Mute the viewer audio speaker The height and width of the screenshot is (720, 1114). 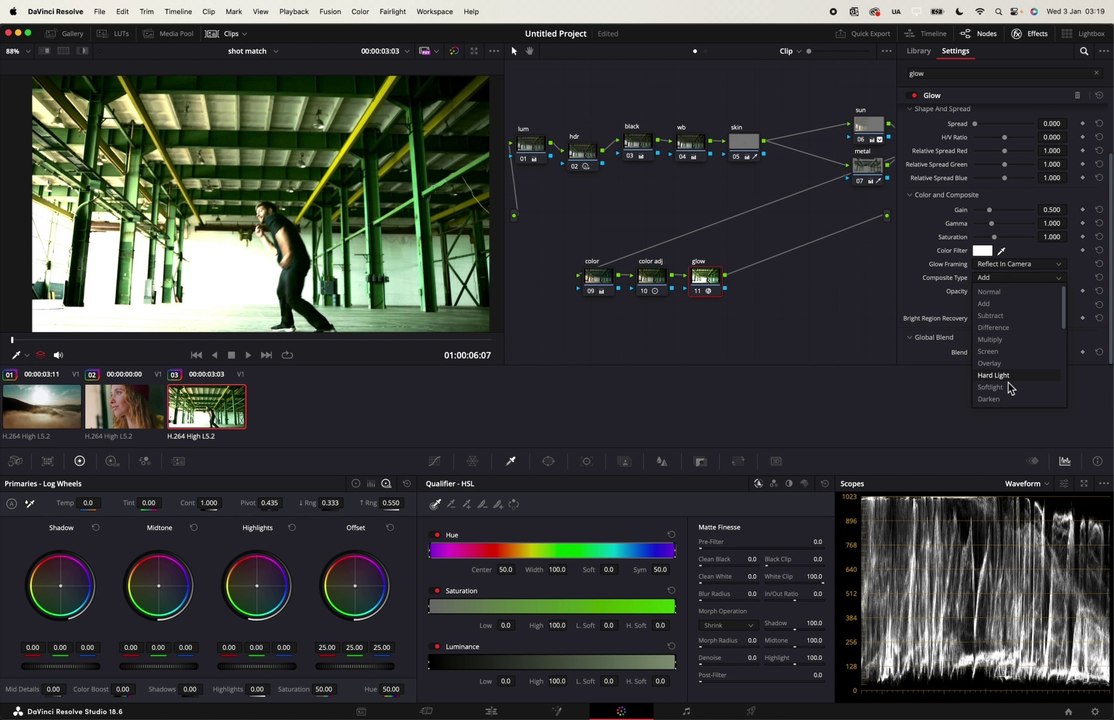58,355
